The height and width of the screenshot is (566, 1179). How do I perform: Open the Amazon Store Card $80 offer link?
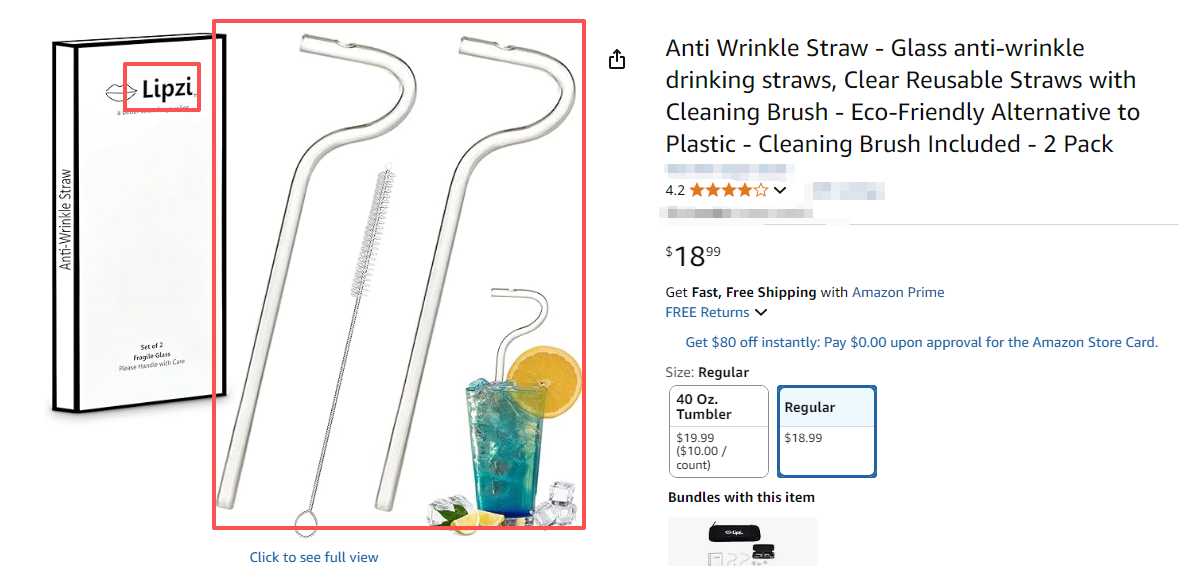(921, 342)
